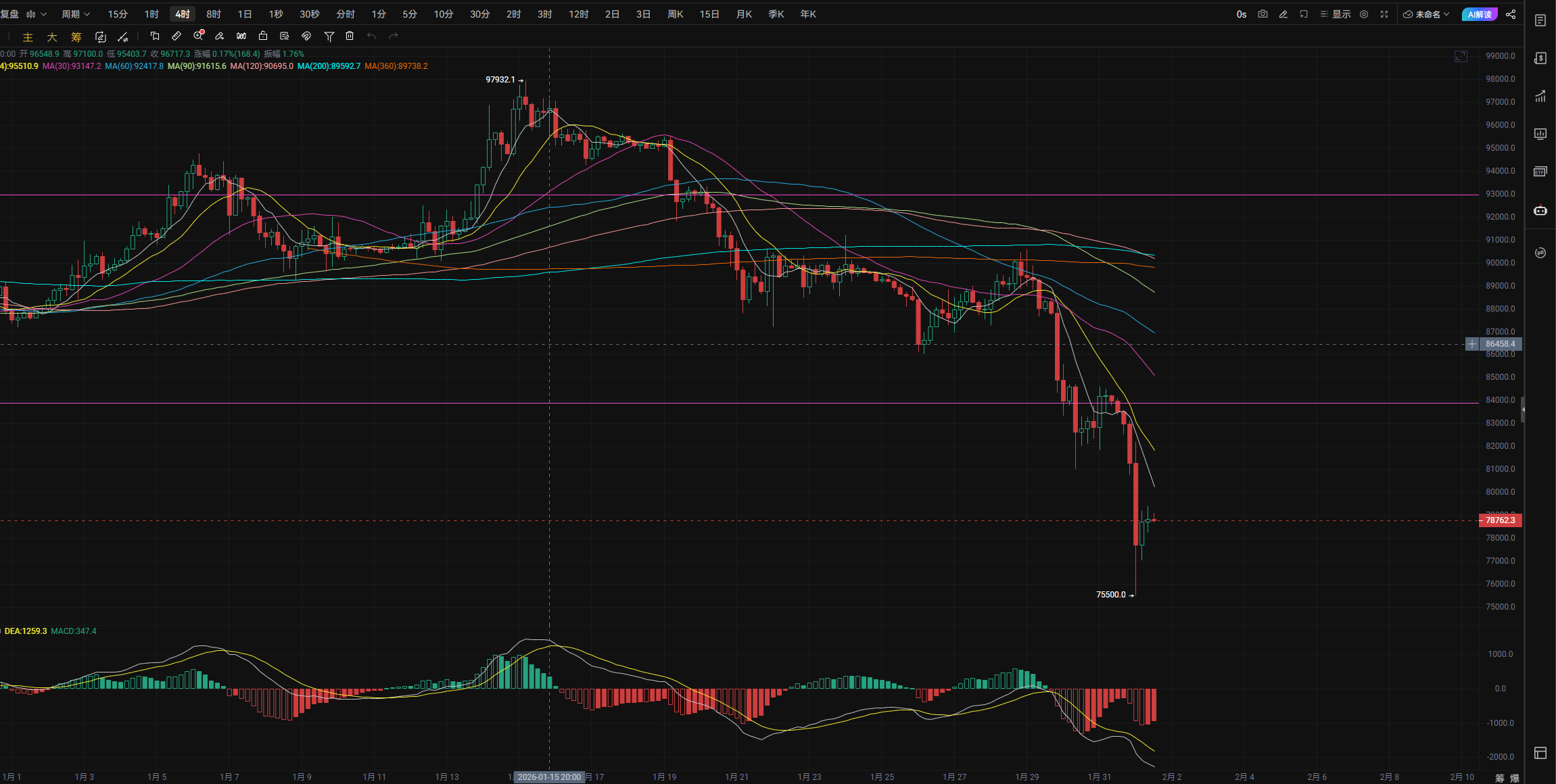Open the 周期 period dropdown

(75, 14)
